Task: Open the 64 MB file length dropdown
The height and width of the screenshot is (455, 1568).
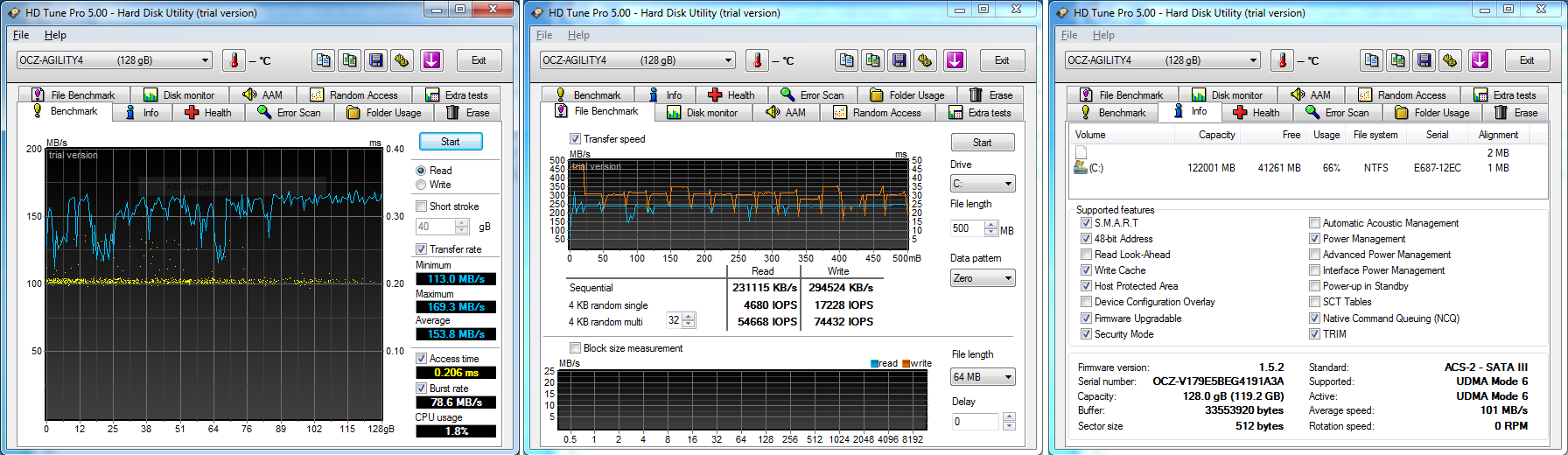Action: pyautogui.click(x=983, y=377)
